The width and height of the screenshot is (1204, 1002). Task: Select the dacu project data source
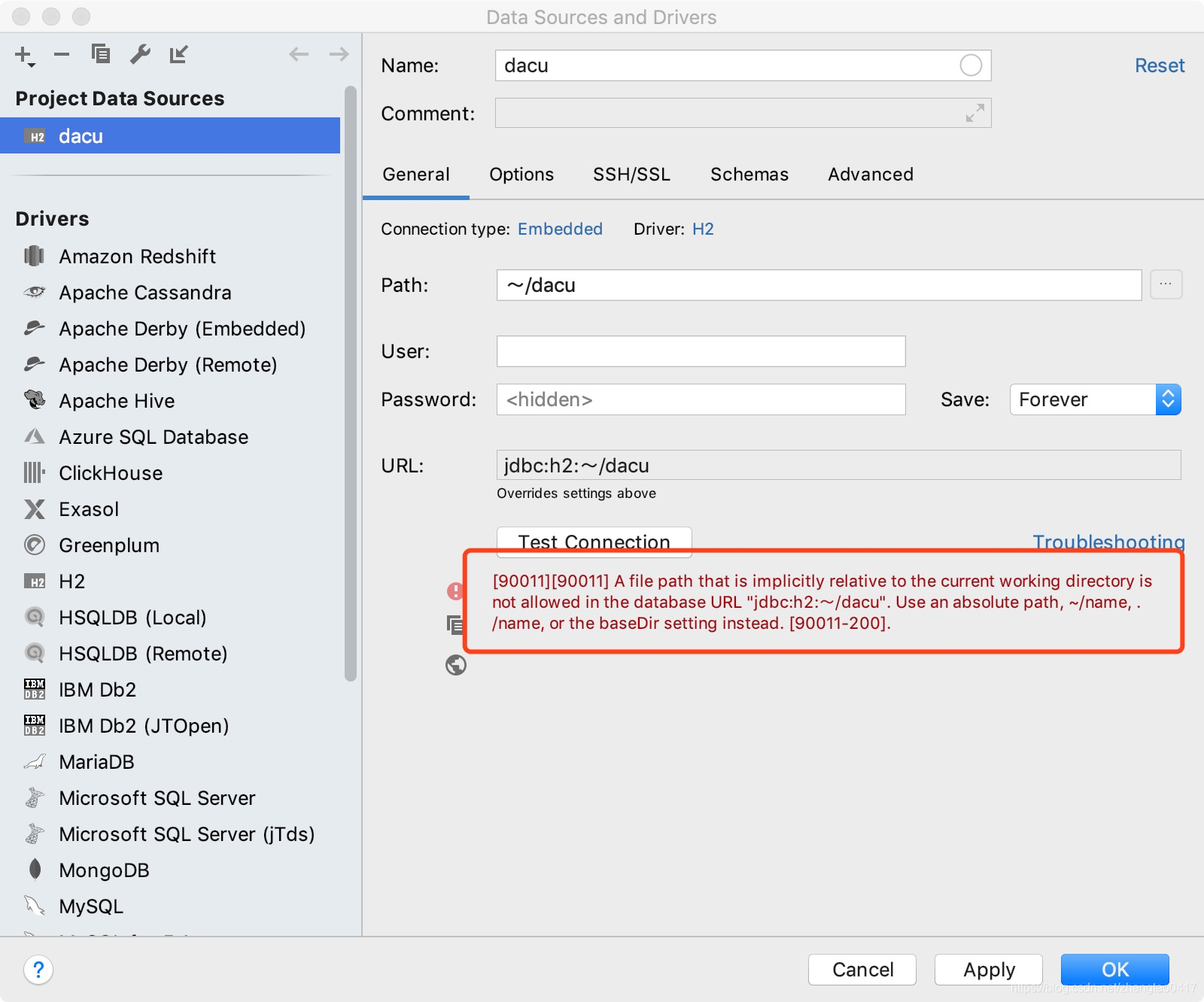tap(170, 136)
